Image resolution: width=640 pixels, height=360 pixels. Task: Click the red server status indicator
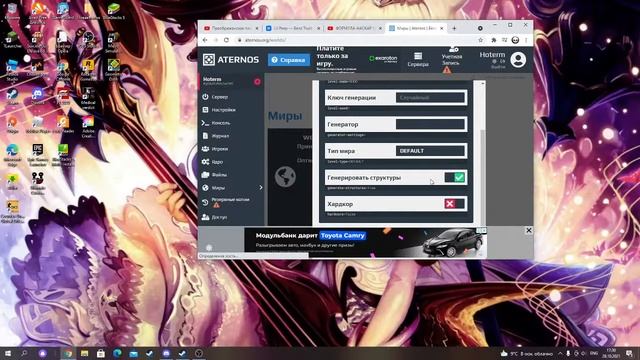(257, 82)
